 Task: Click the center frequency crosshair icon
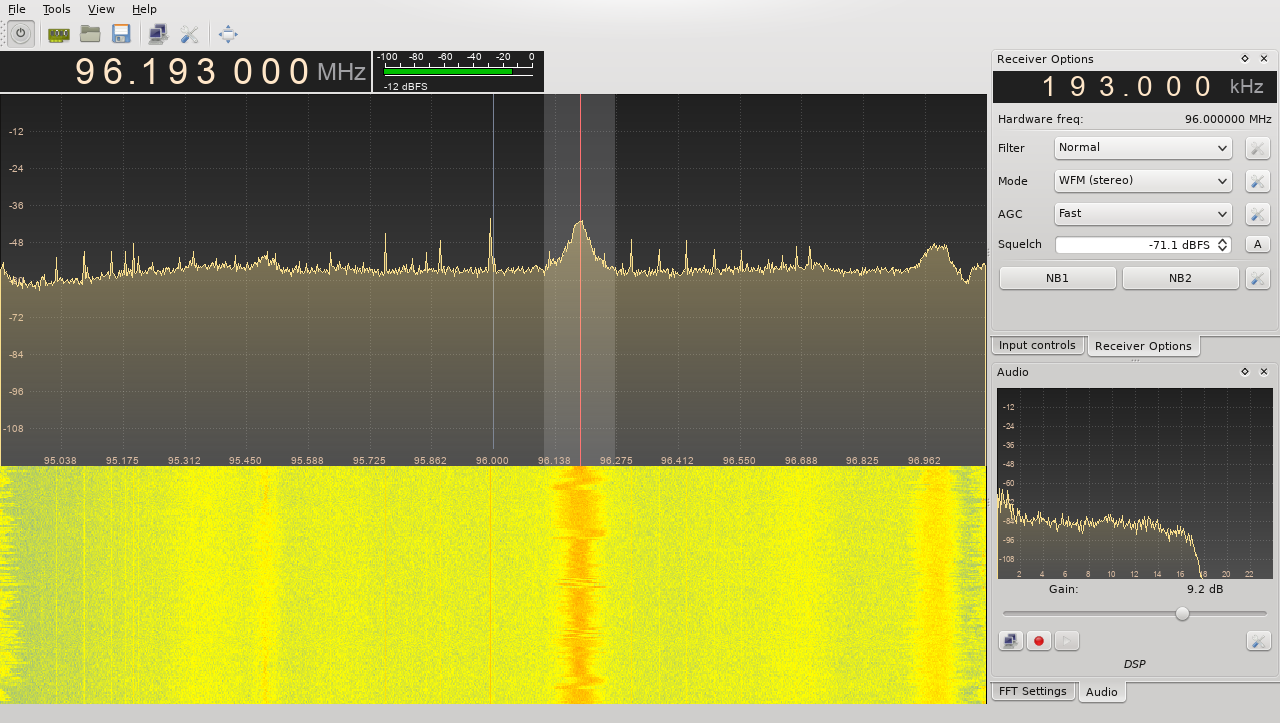click(x=227, y=33)
